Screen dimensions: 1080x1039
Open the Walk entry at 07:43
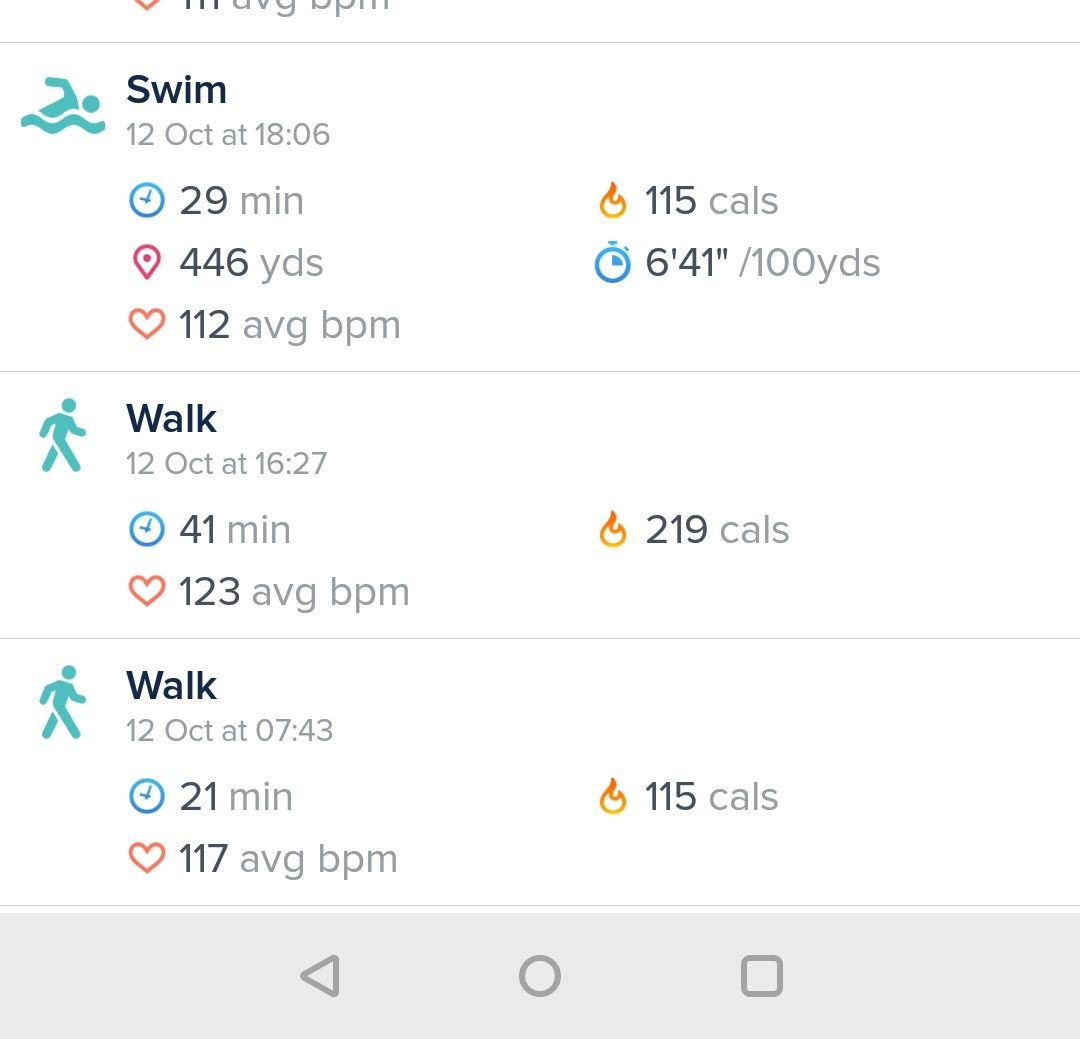tap(171, 686)
